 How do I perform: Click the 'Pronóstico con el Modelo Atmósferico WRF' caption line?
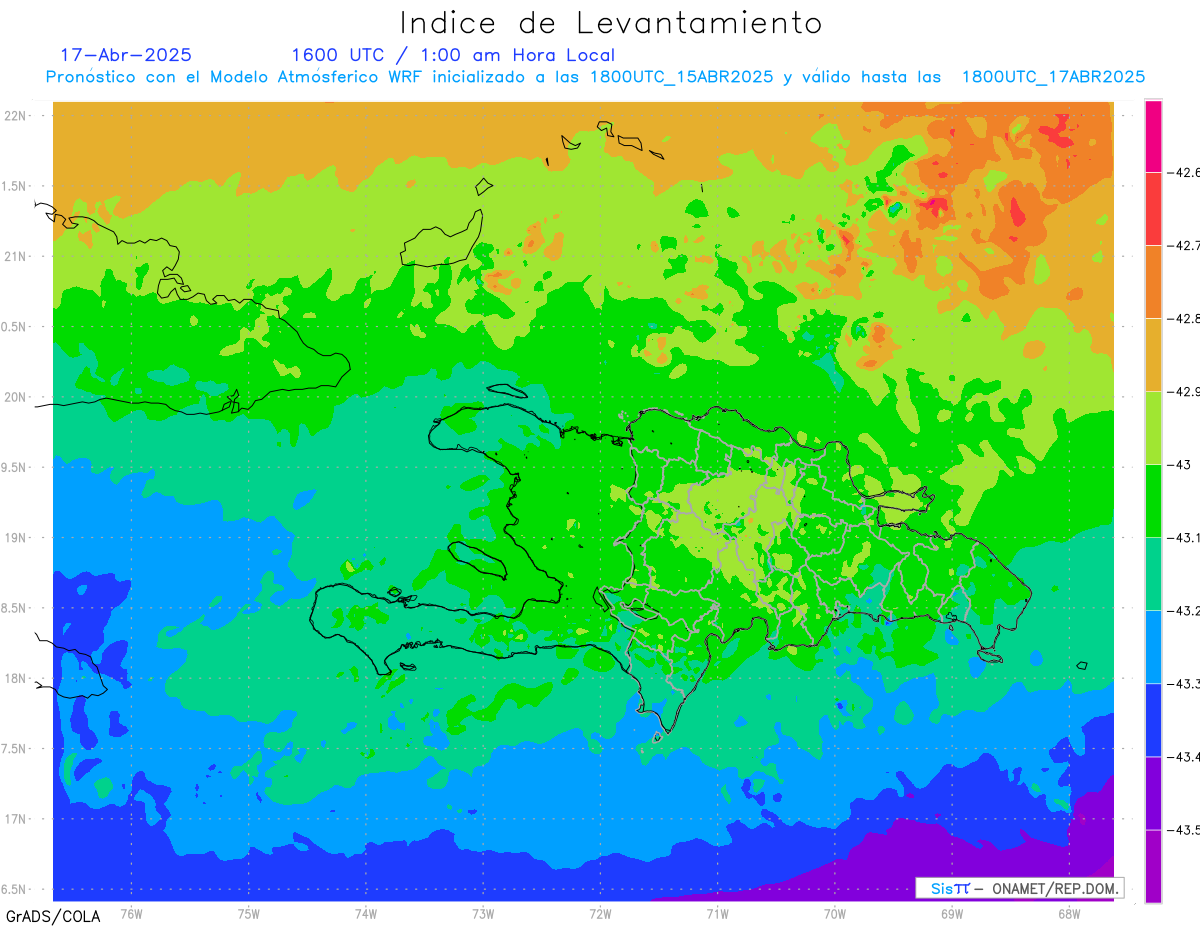[x=595, y=77]
